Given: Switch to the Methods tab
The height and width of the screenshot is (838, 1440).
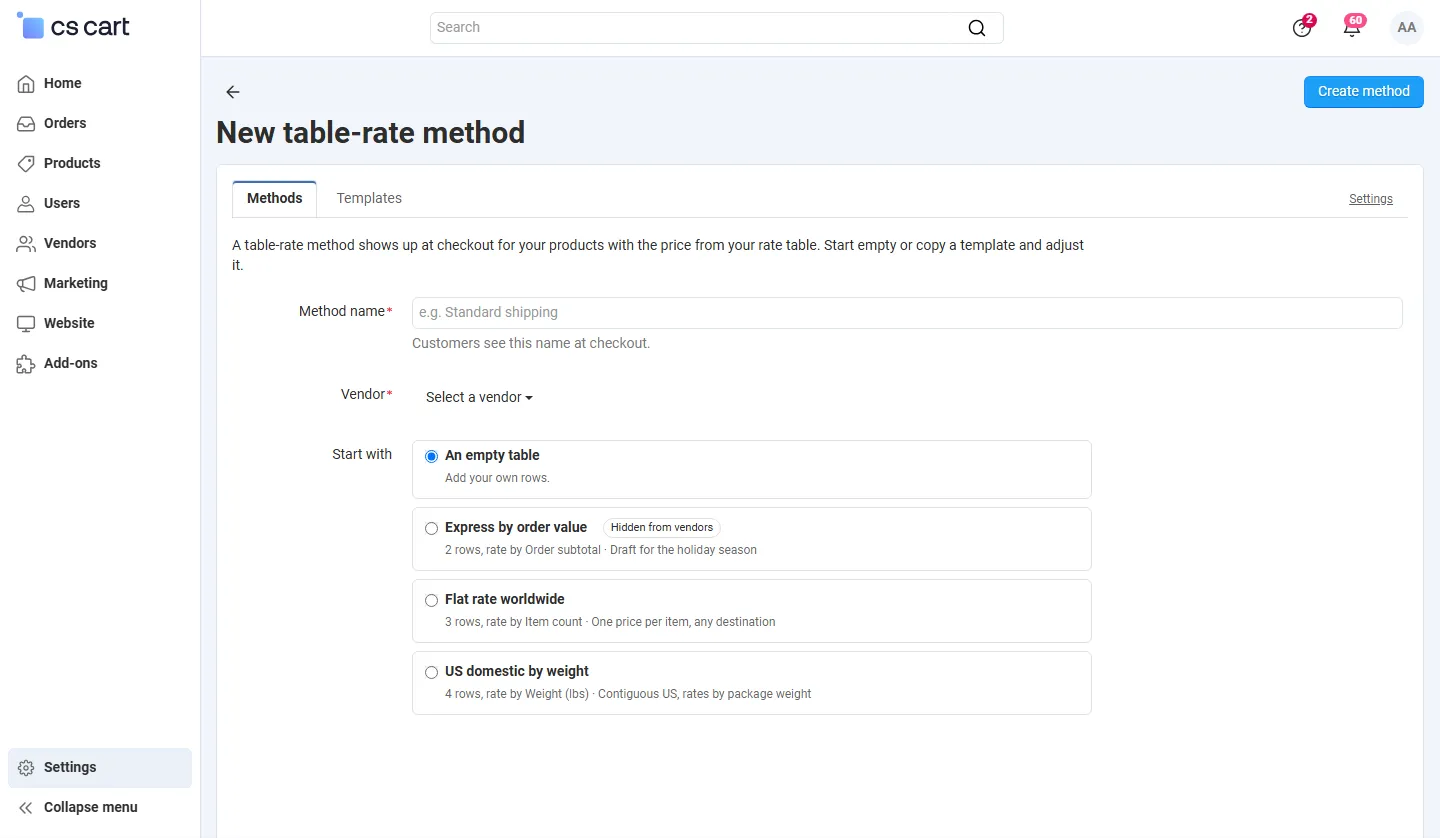Looking at the screenshot, I should click(x=274, y=199).
